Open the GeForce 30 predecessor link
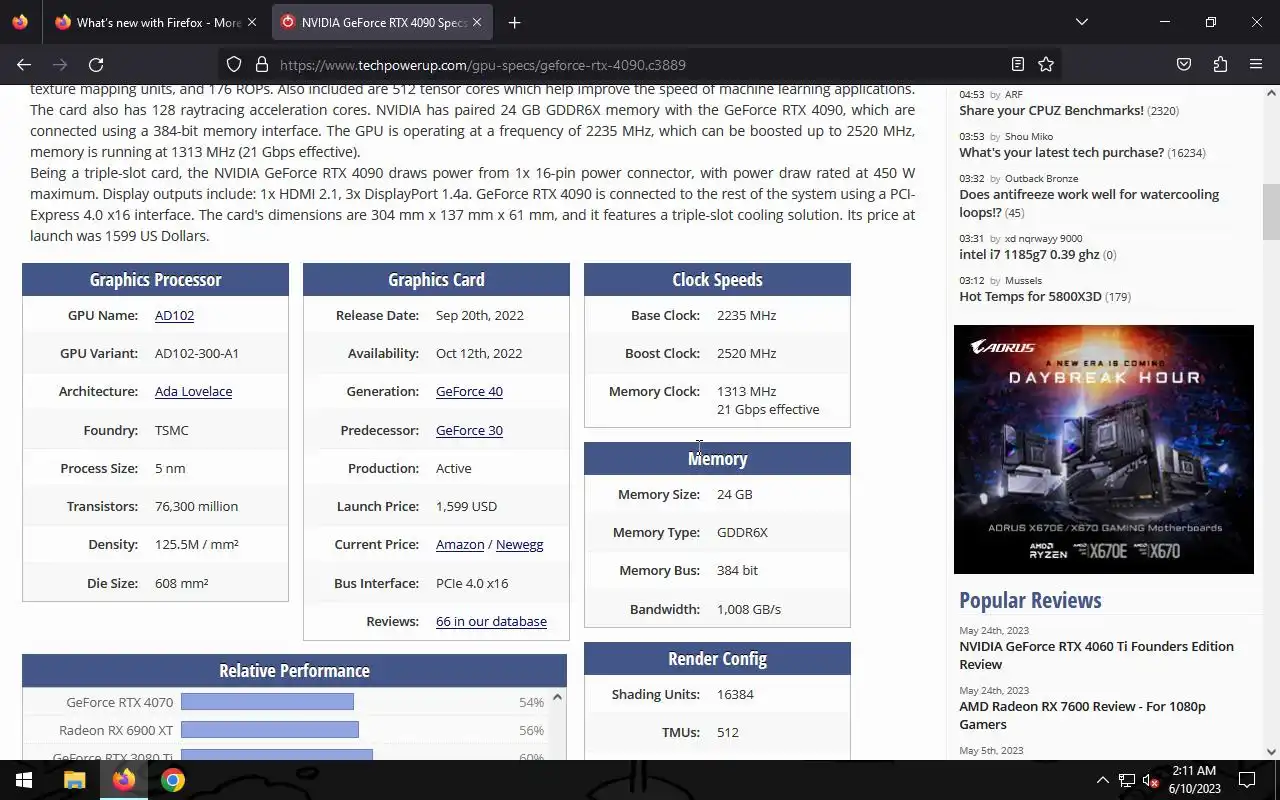 [469, 430]
